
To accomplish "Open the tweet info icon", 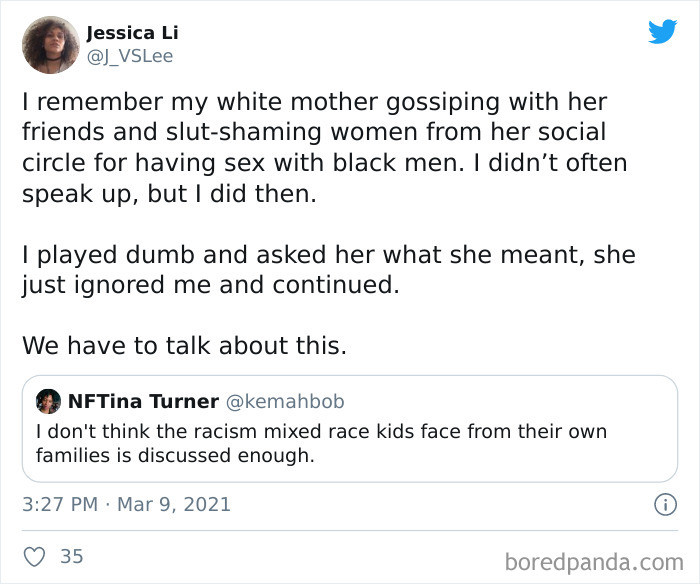I will (x=664, y=505).
